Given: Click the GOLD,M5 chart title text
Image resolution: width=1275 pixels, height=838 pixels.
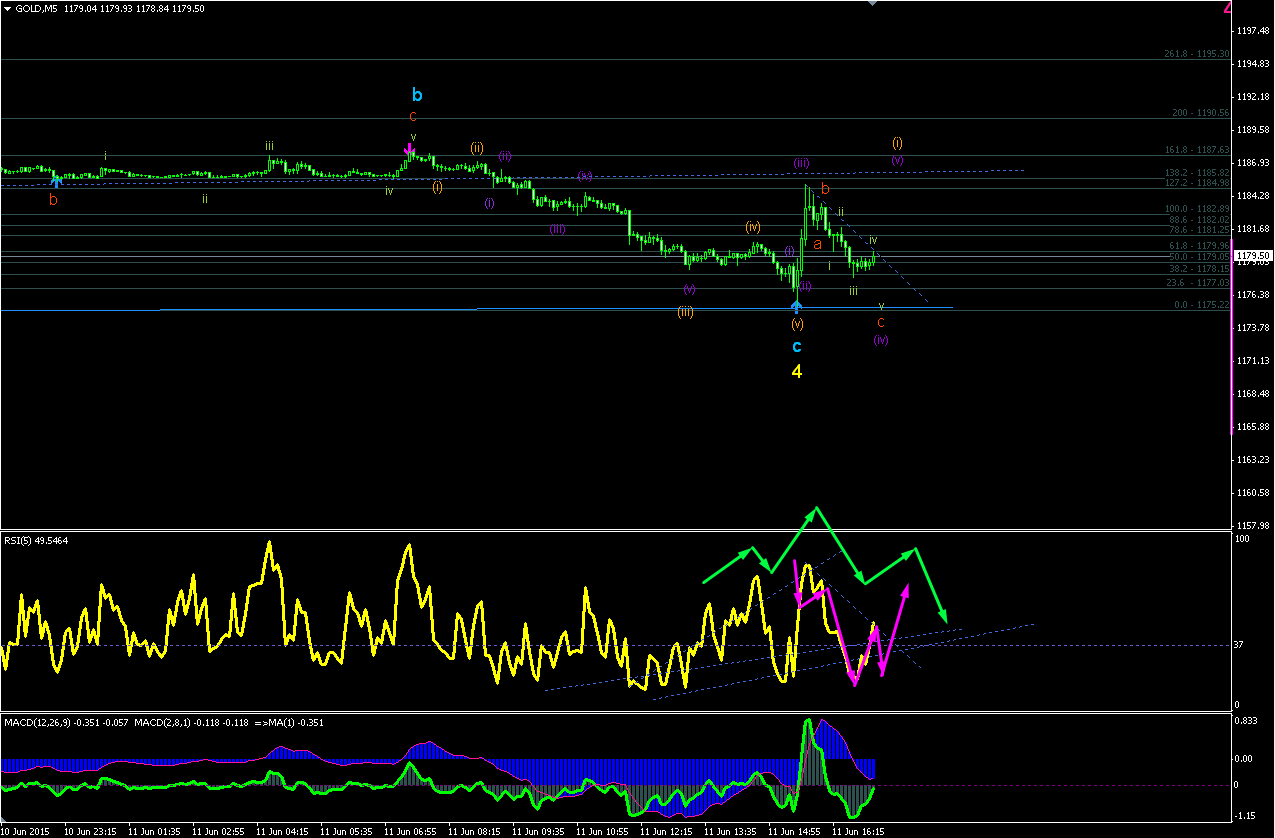Looking at the screenshot, I should [x=36, y=8].
